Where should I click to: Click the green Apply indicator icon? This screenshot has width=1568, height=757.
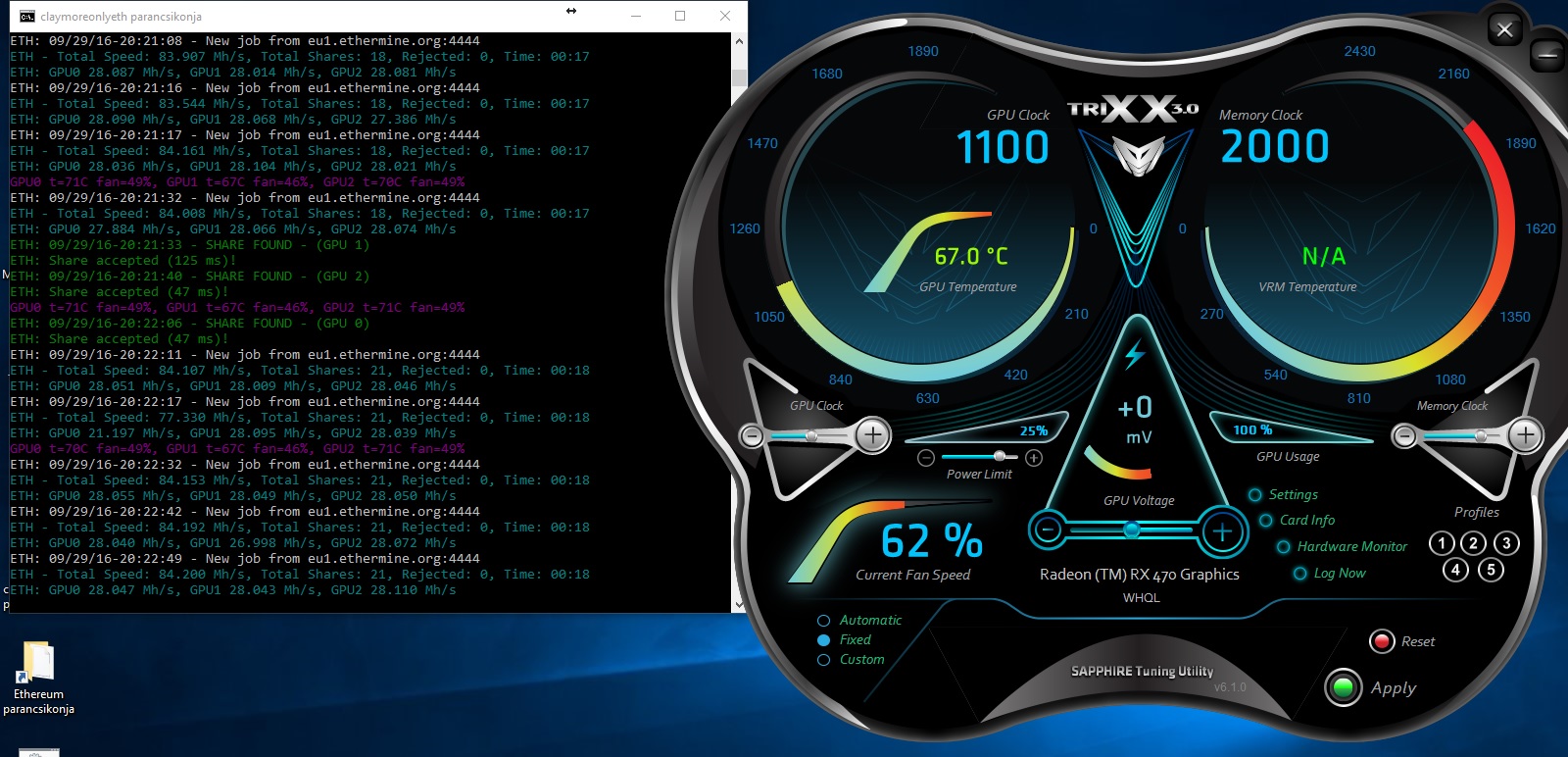coord(1344,687)
